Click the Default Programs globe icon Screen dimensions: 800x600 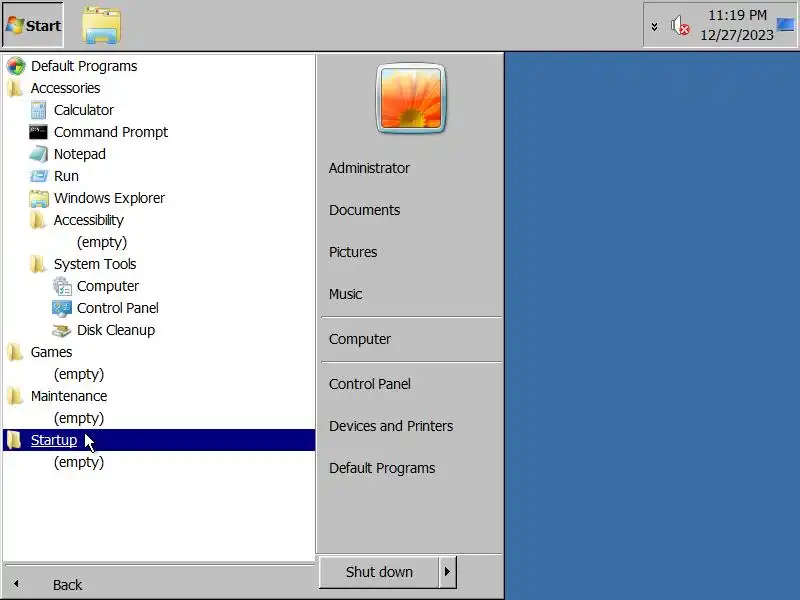tap(16, 66)
